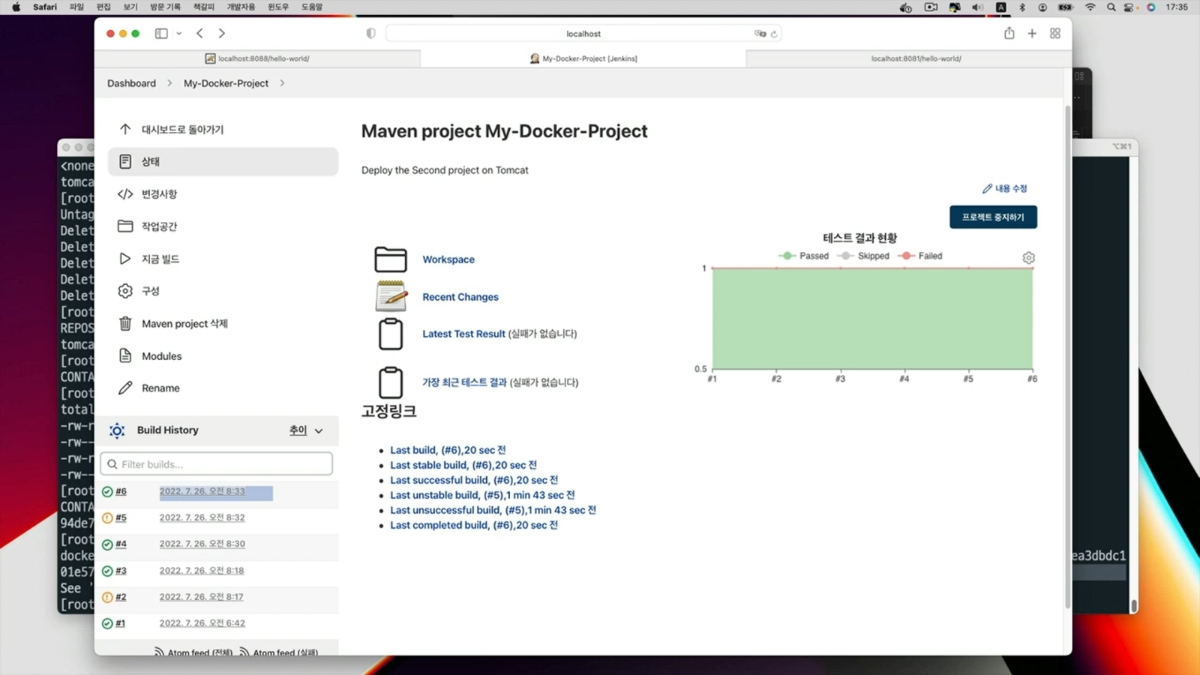
Task: Open a new tab with the plus icon
Action: point(1032,33)
